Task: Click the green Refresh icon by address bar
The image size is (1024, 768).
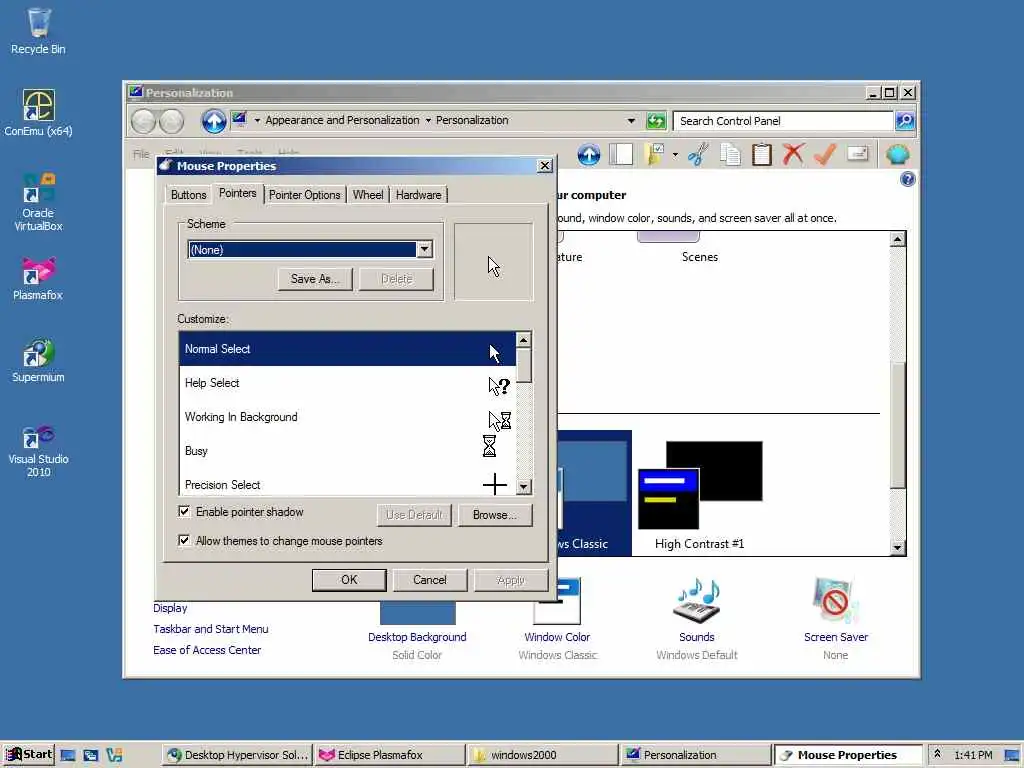Action: [656, 121]
